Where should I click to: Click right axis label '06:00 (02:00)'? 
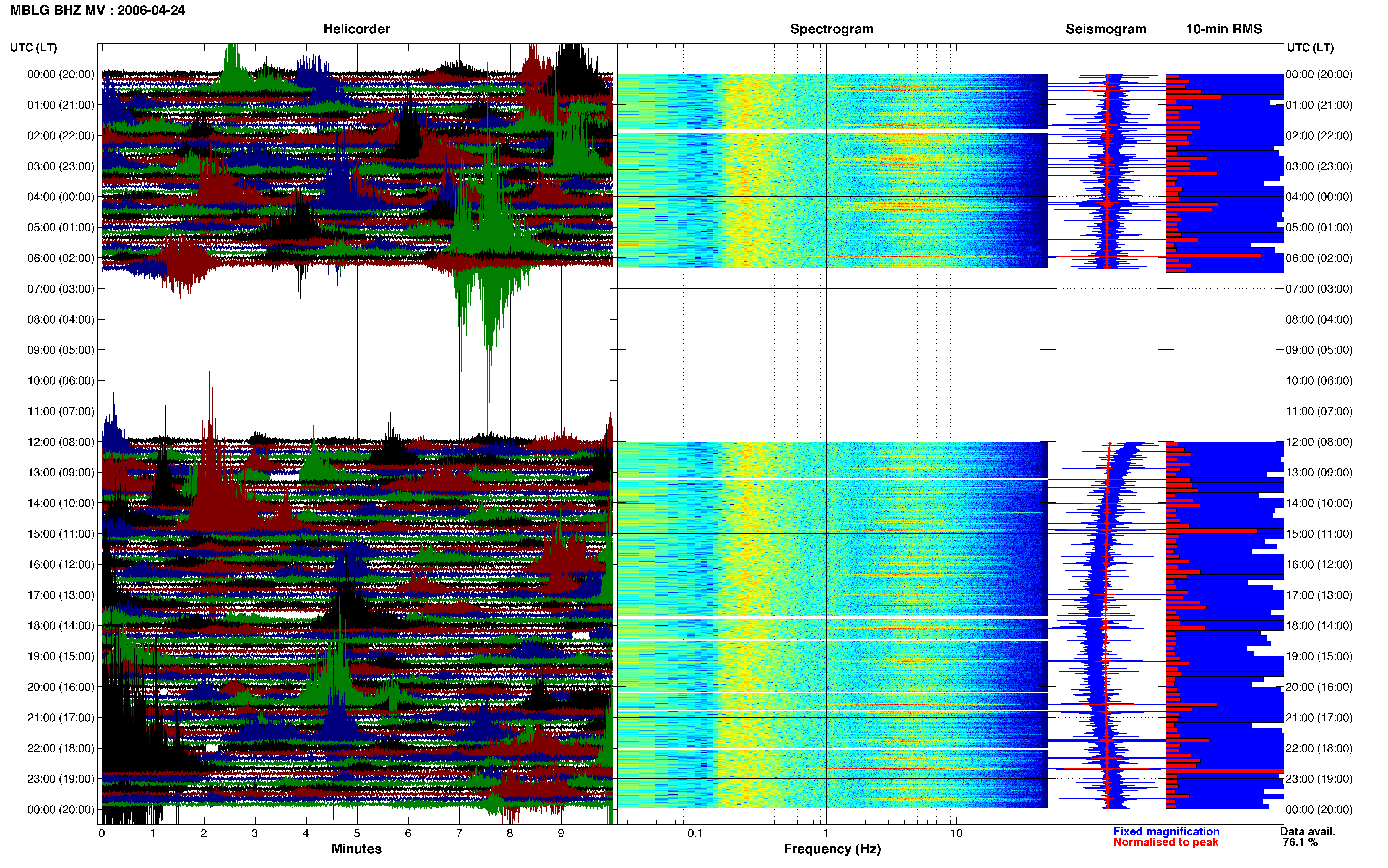(x=1319, y=258)
